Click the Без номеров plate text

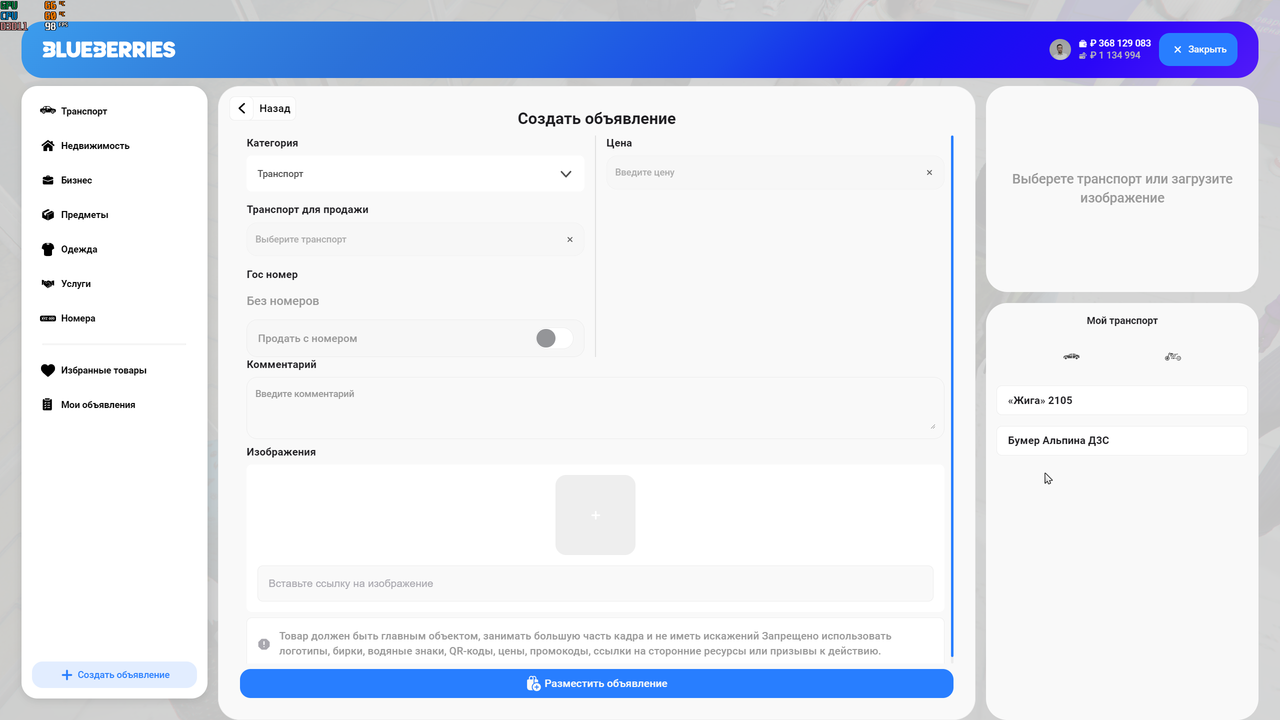tap(283, 301)
